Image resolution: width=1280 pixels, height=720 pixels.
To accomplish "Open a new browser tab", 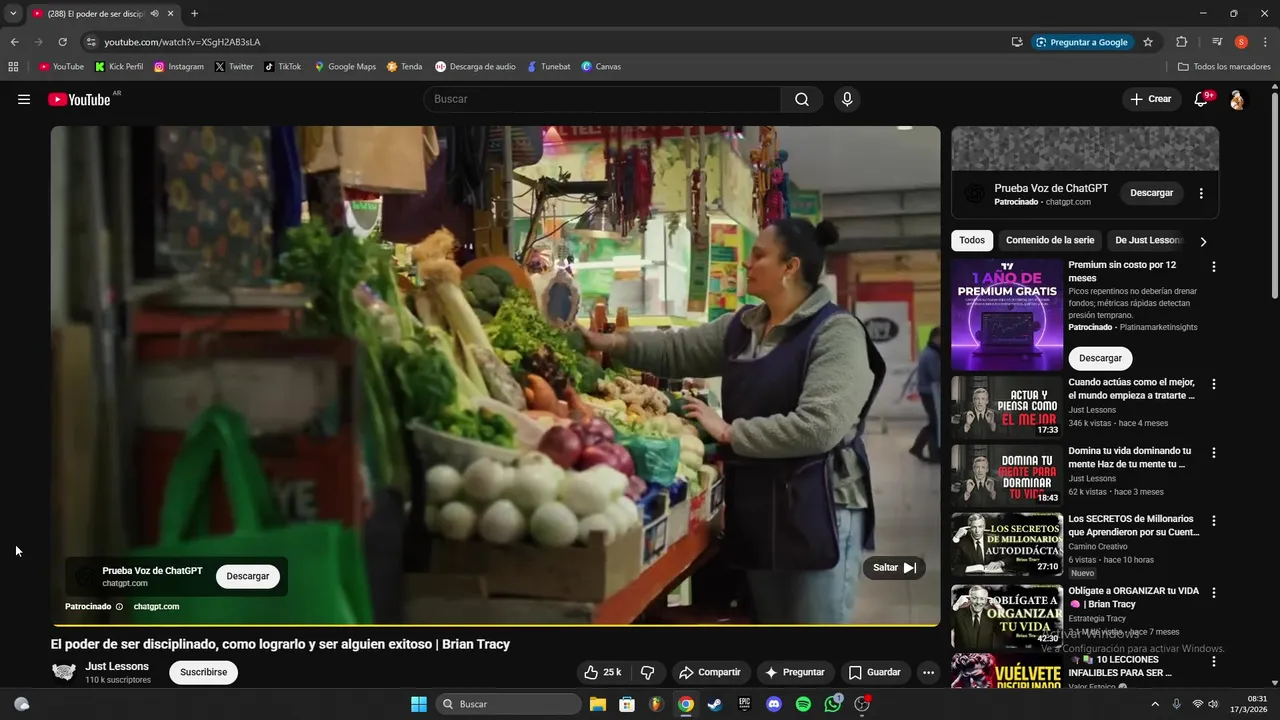I will pyautogui.click(x=194, y=14).
